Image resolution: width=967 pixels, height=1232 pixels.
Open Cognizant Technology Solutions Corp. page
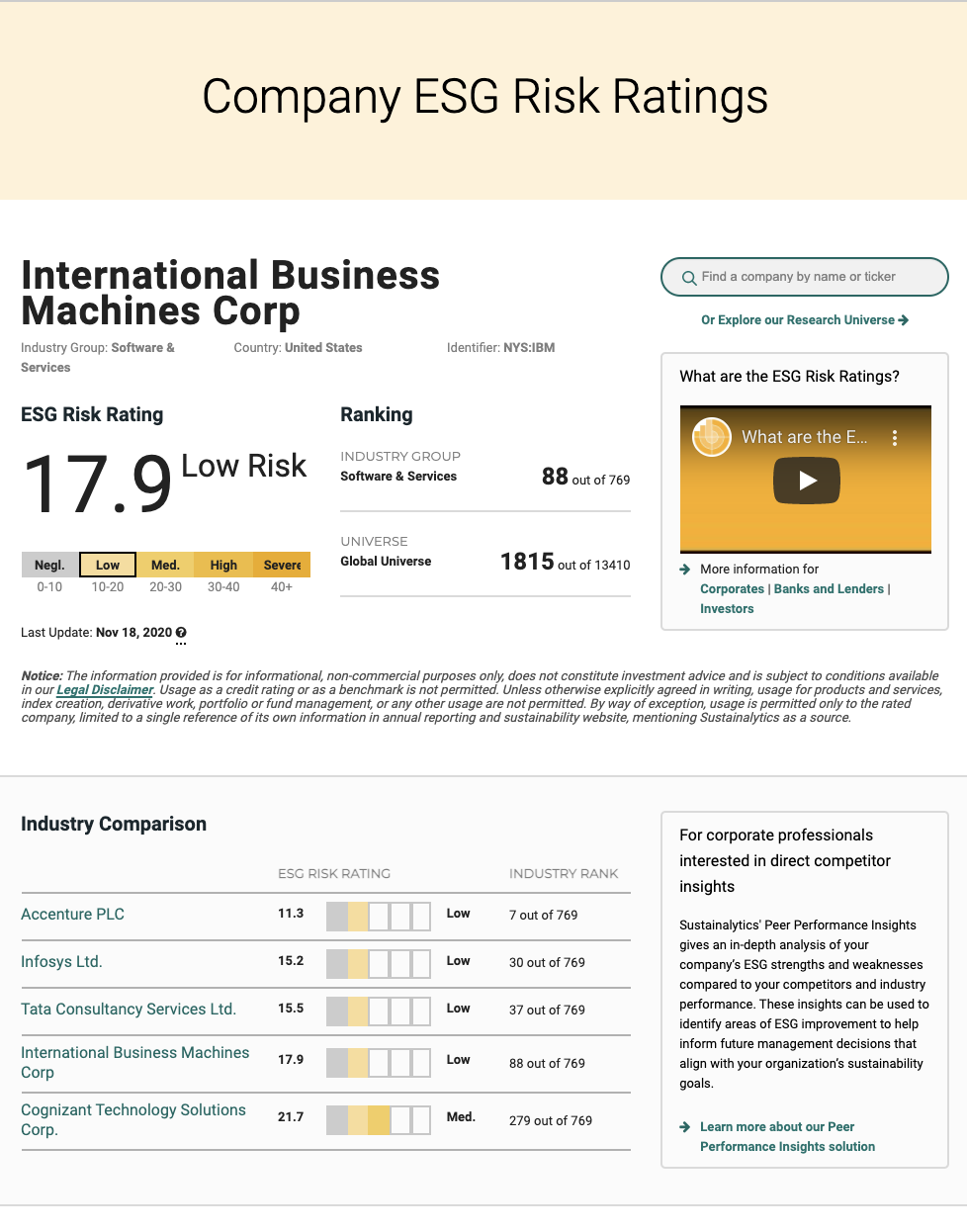pos(133,1120)
